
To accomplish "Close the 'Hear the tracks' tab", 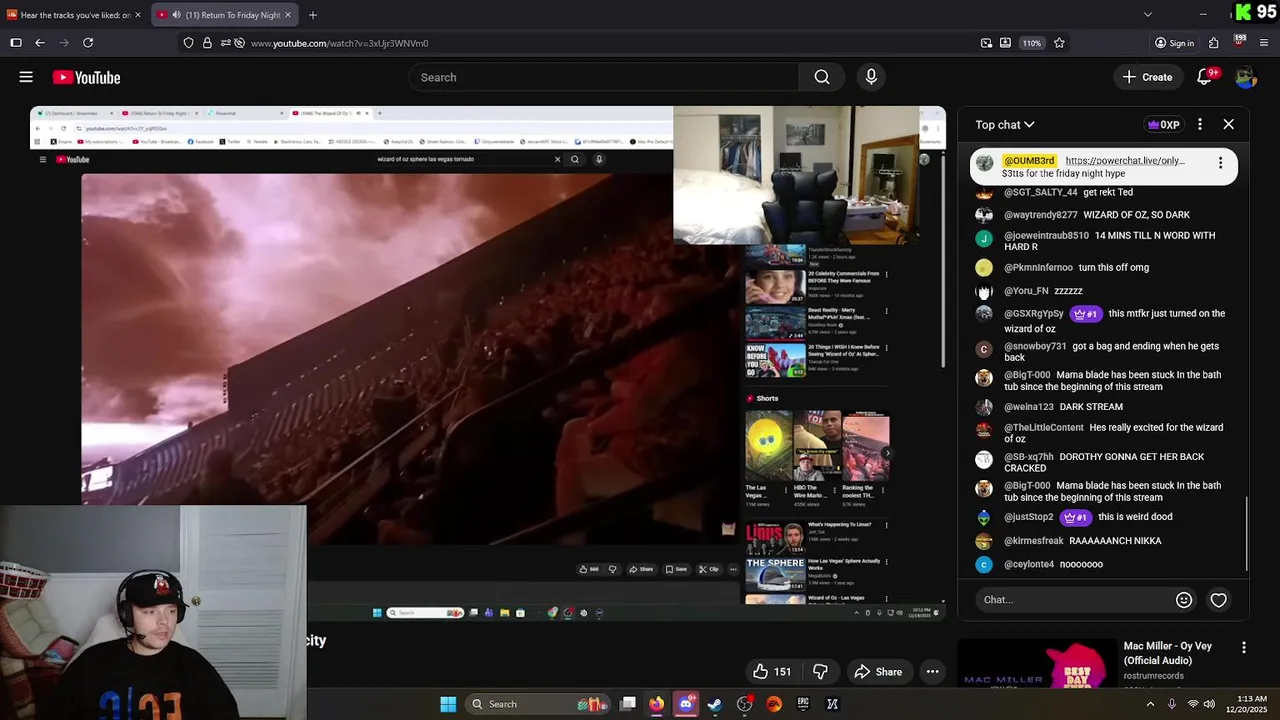I will (138, 15).
